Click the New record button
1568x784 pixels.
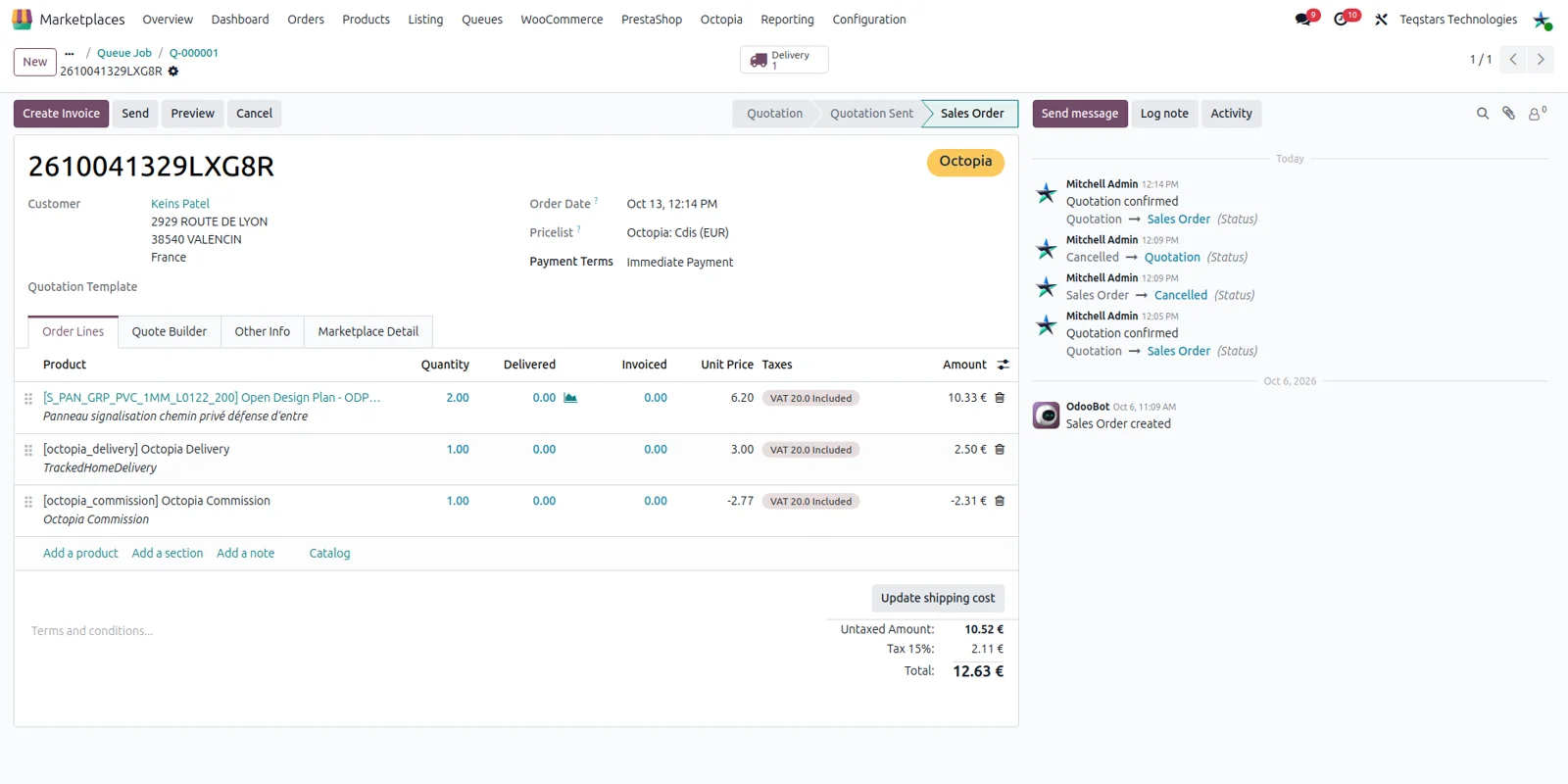35,62
